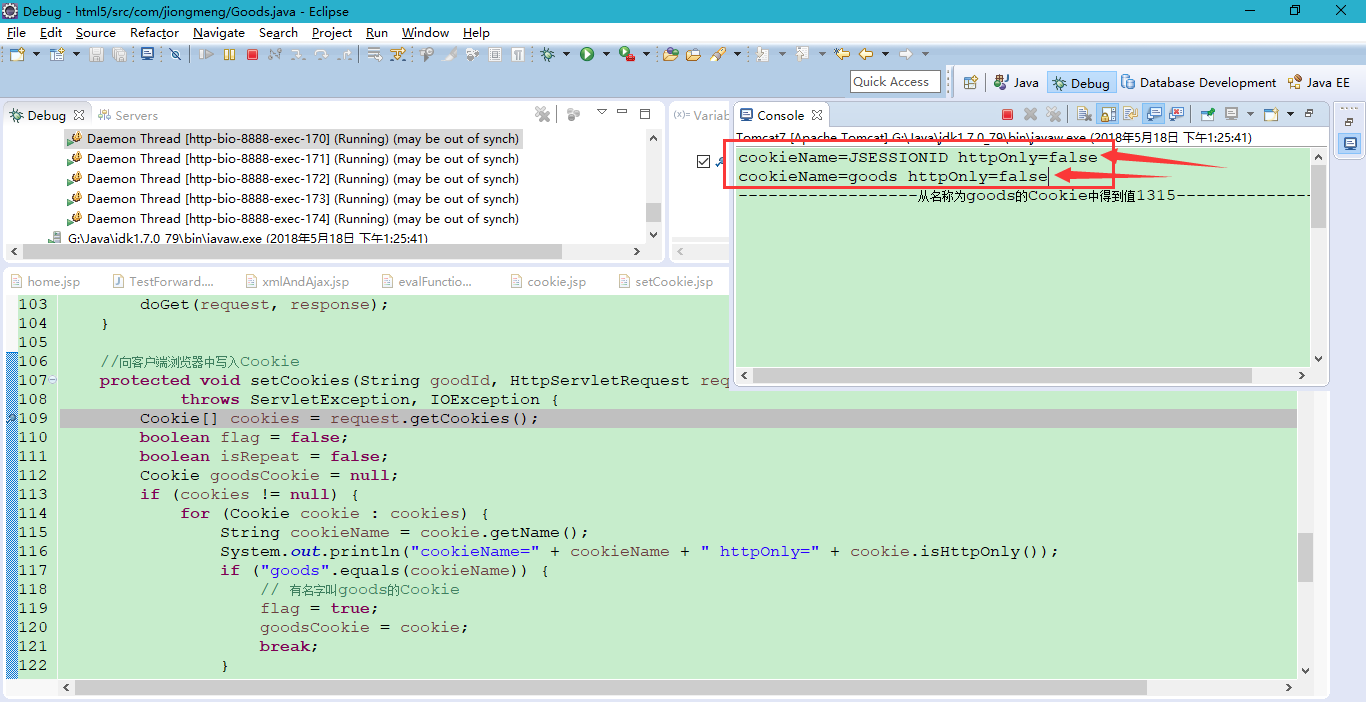Open the Back navigation history dropdown

(x=885, y=54)
